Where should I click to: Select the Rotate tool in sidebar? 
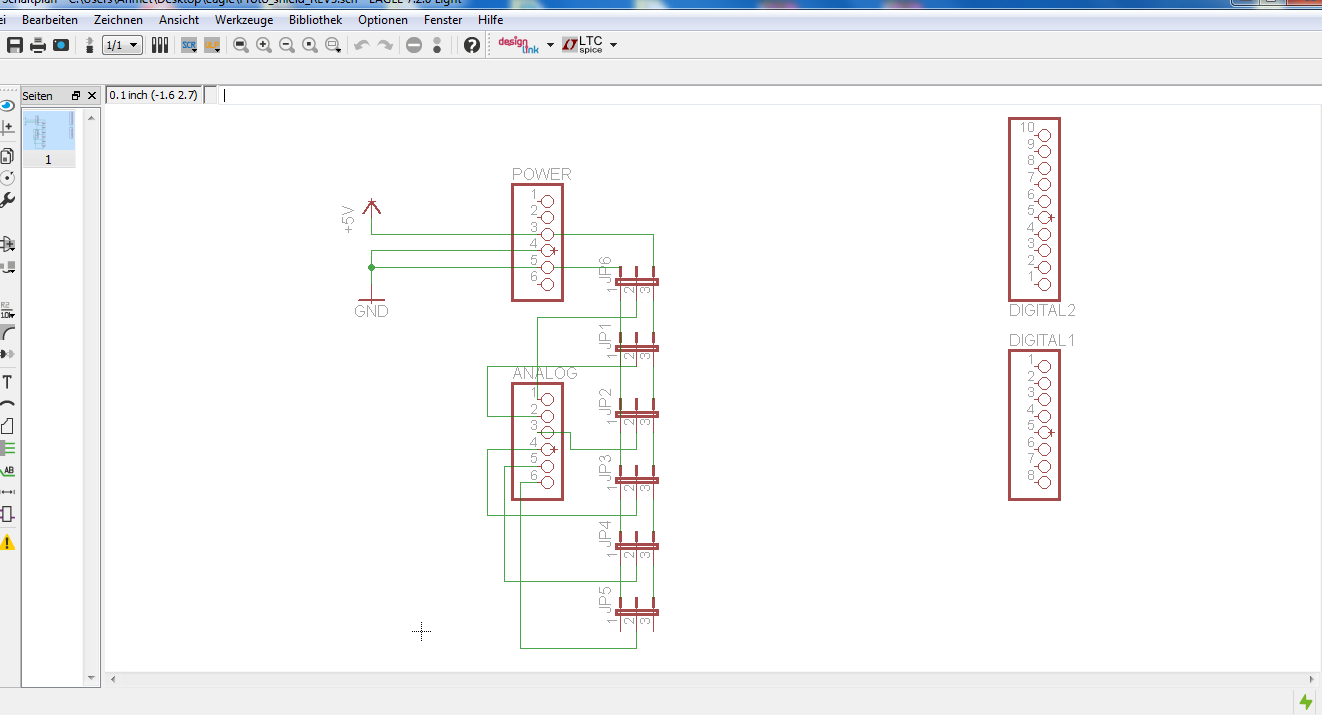click(x=8, y=178)
